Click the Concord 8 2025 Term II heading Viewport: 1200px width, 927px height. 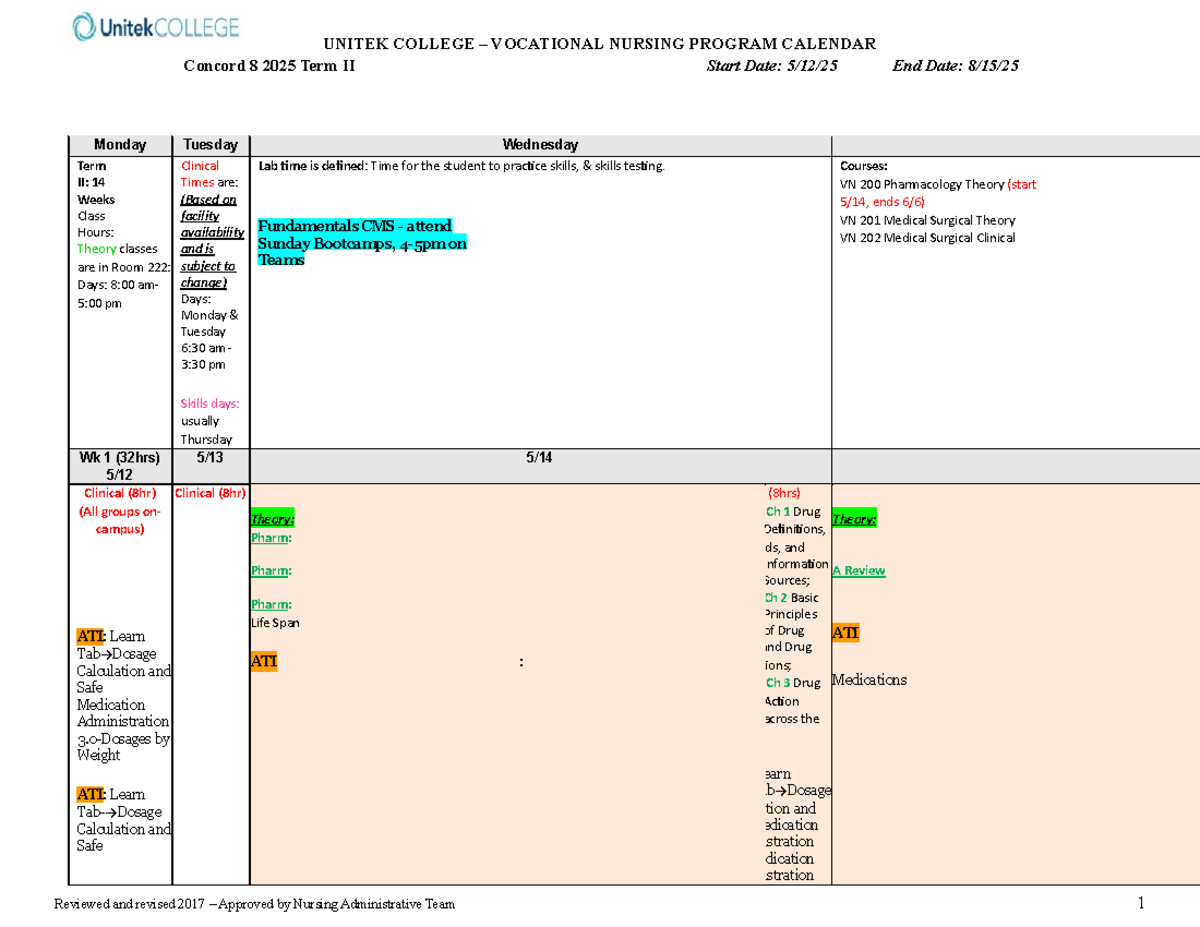[268, 66]
